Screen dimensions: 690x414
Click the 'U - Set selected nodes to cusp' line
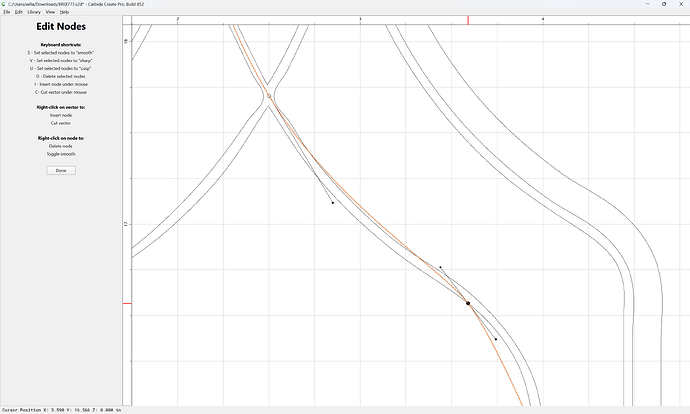pos(61,69)
